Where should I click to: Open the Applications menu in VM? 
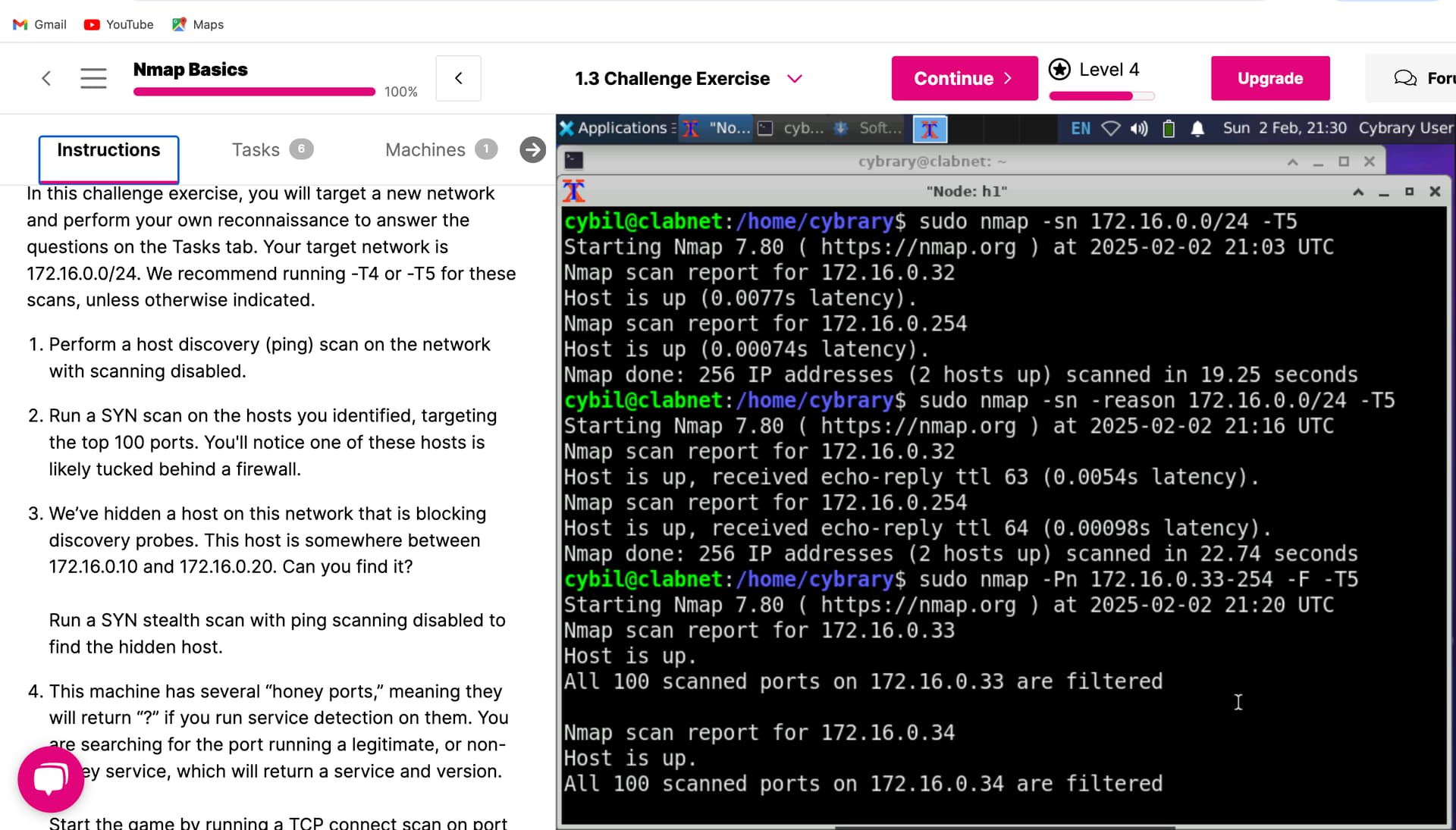click(x=614, y=128)
